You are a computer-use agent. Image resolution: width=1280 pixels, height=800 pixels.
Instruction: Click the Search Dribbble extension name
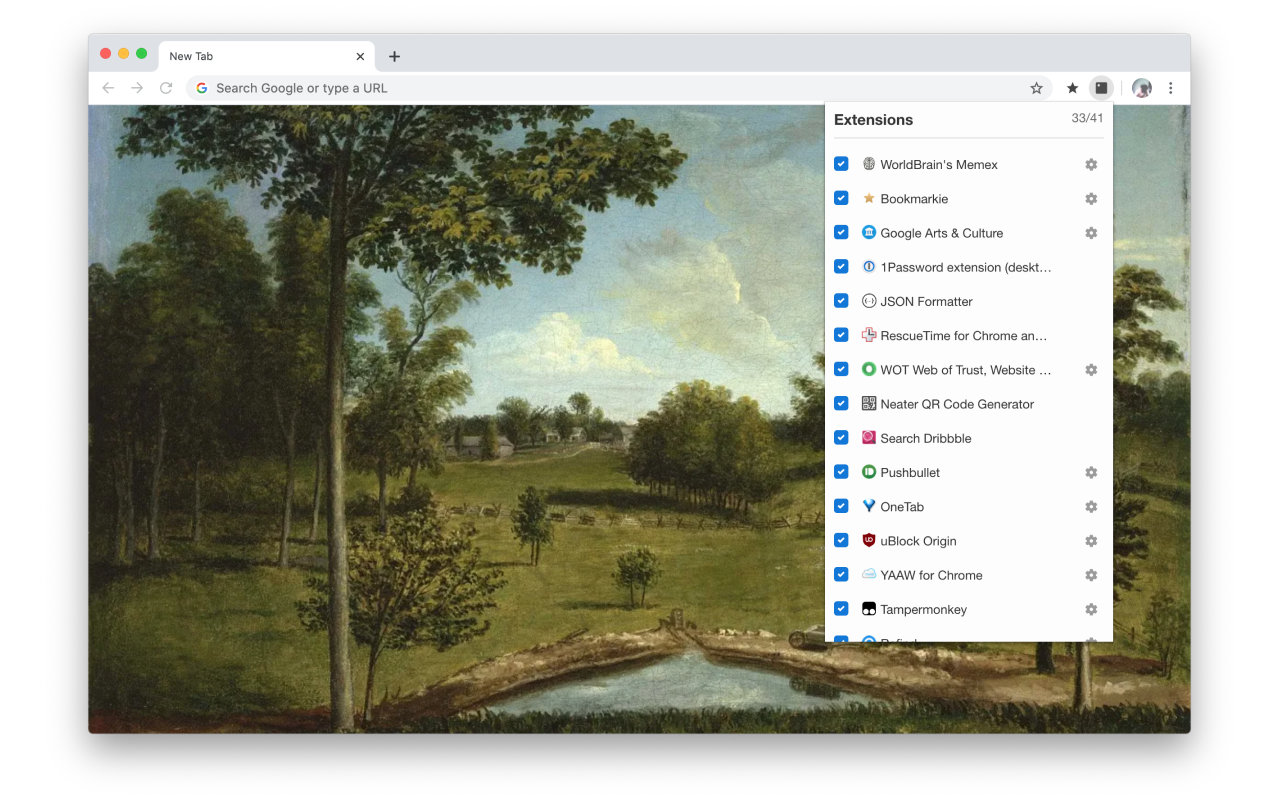(x=925, y=438)
